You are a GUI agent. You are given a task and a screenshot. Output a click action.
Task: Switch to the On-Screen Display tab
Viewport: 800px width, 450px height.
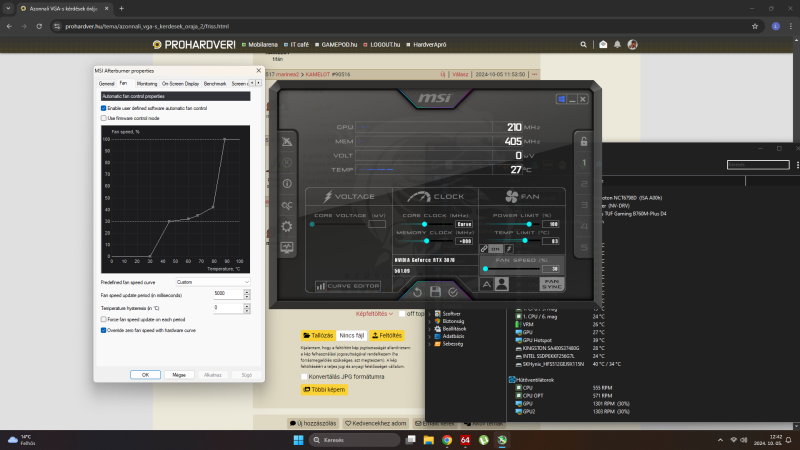point(180,84)
